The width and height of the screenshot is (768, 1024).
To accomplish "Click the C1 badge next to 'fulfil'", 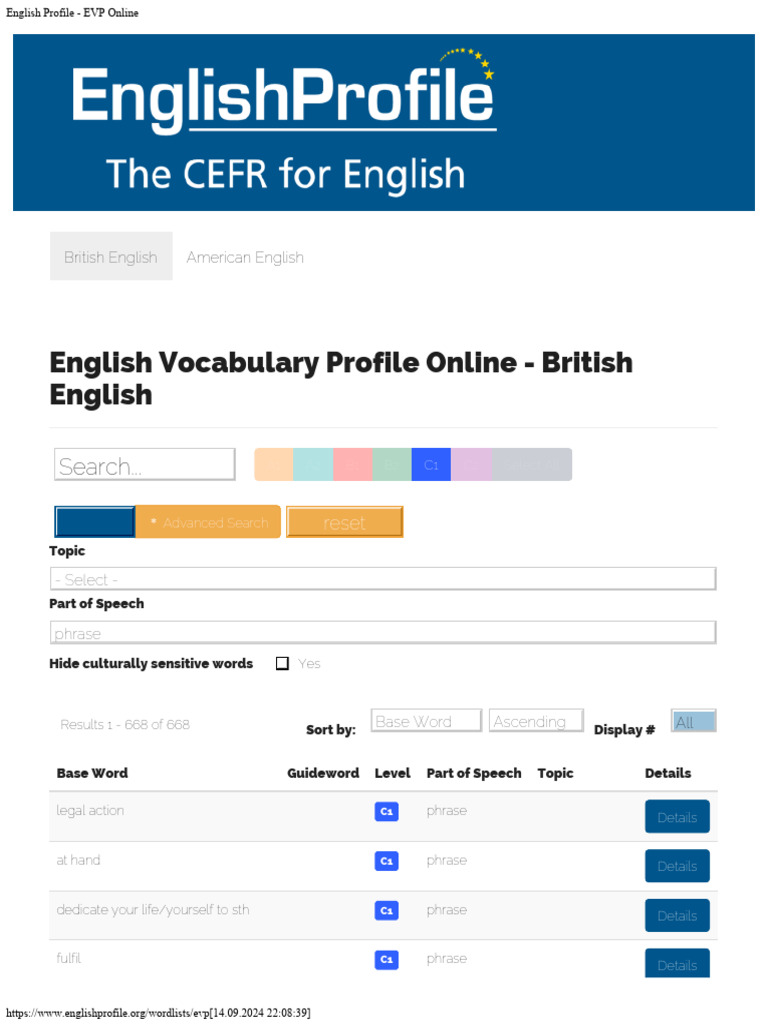I will click(x=386, y=960).
